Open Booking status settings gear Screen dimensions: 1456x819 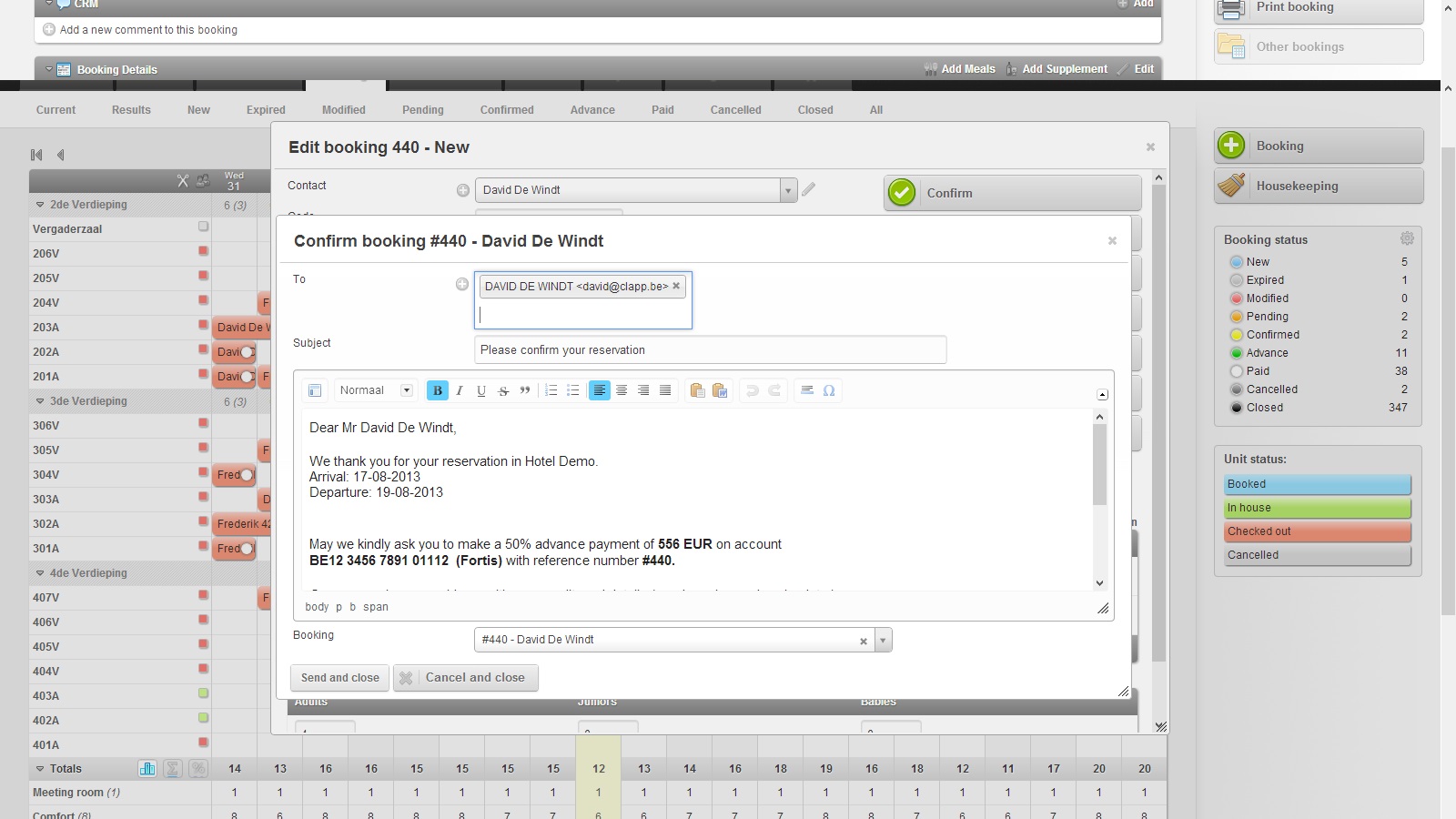tap(1407, 238)
